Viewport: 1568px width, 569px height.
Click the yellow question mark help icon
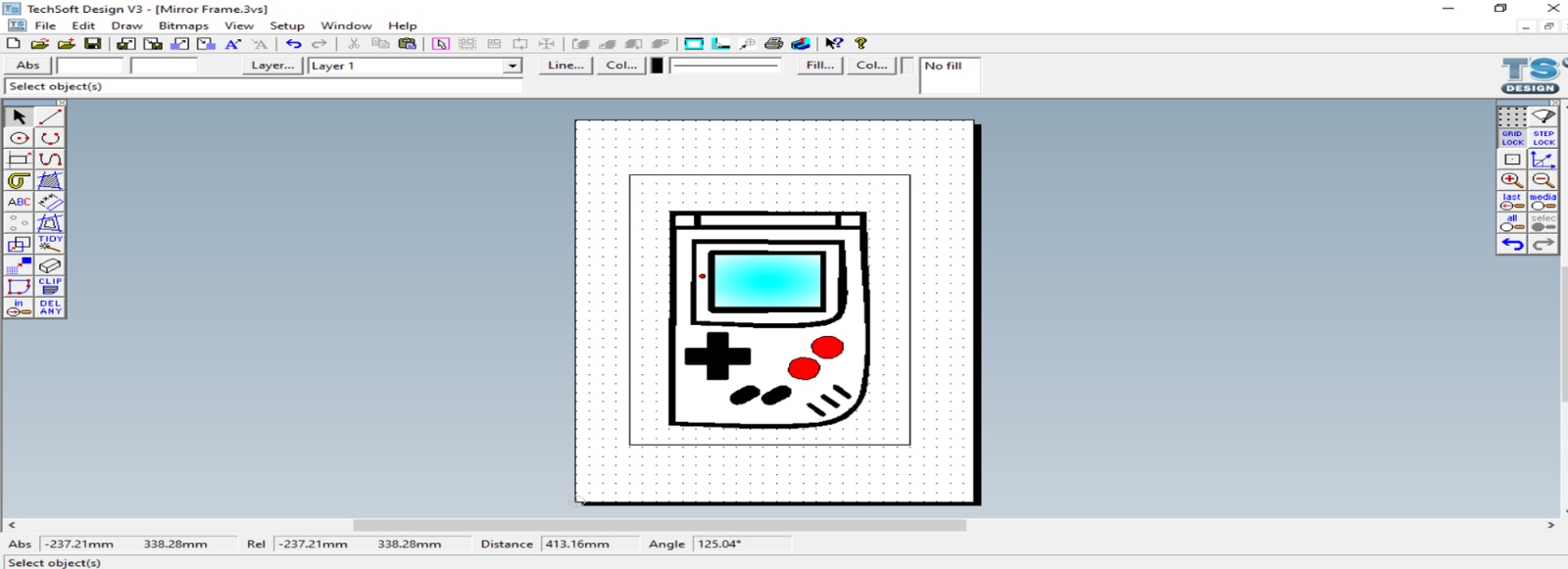tap(860, 43)
